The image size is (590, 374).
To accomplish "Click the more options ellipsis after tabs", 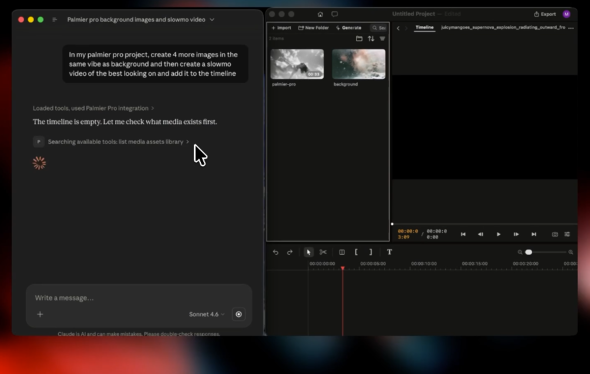I will [571, 28].
